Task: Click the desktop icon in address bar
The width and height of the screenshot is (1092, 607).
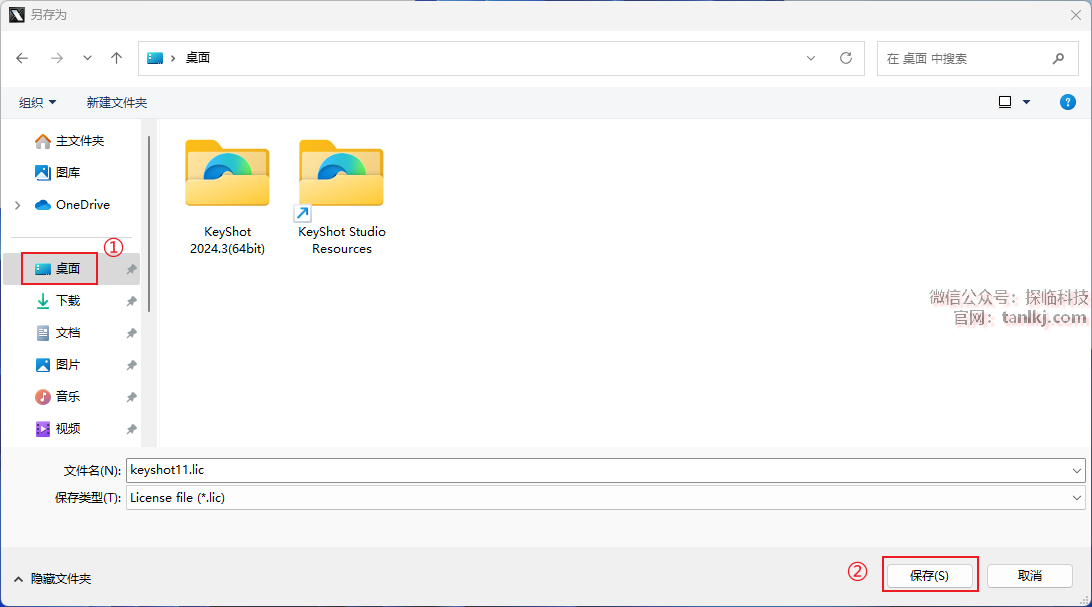Action: pos(155,58)
